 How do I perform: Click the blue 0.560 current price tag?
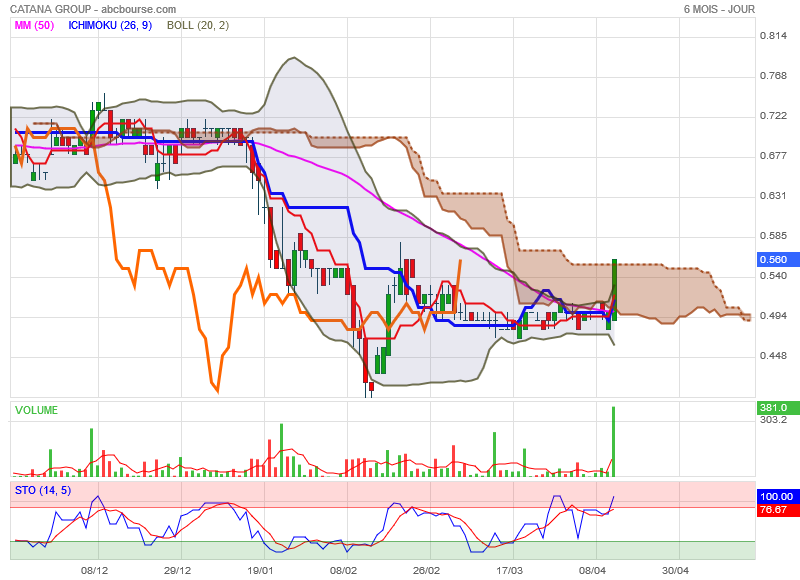(x=778, y=260)
